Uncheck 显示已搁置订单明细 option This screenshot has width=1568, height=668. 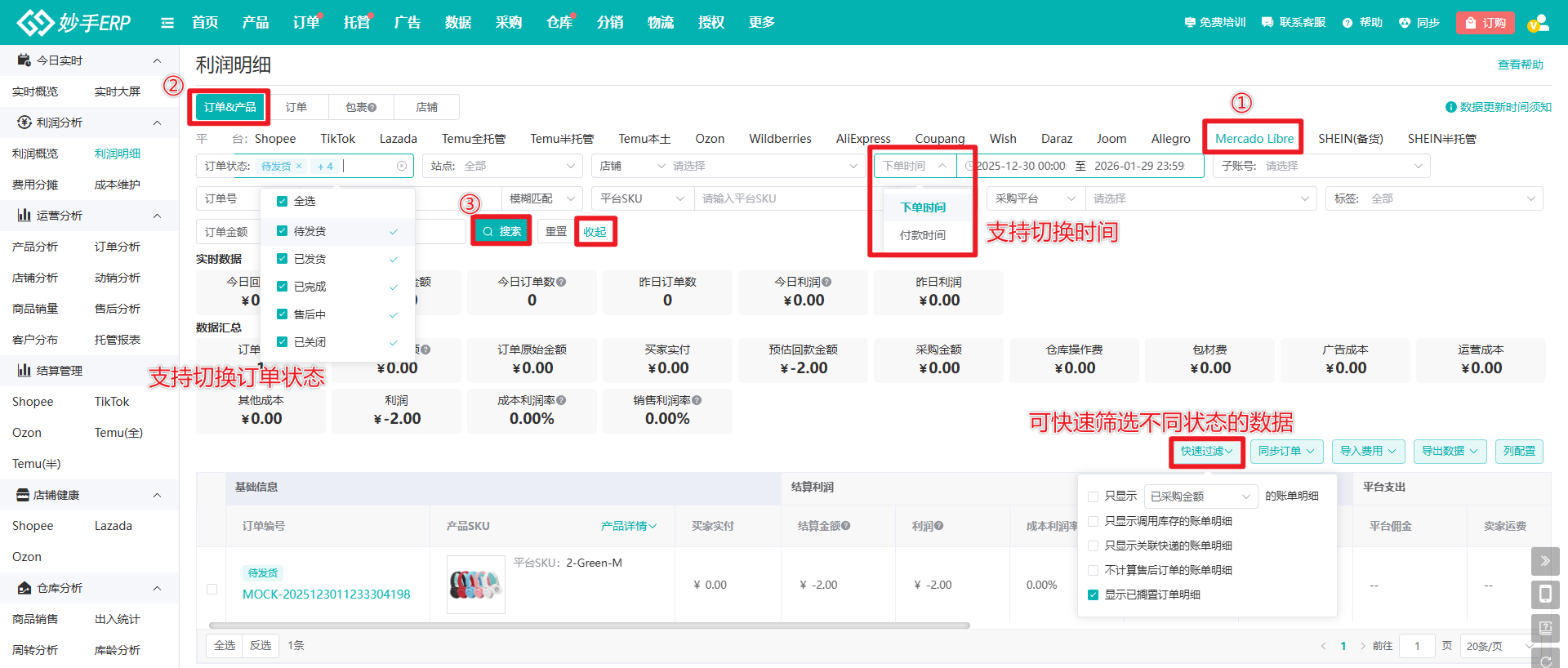pyautogui.click(x=1093, y=595)
